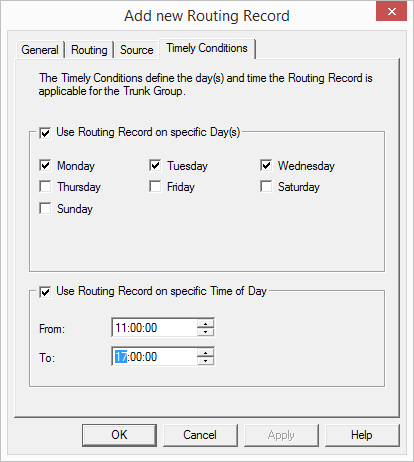The height and width of the screenshot is (462, 414).
Task: Switch to the General tab
Action: pyautogui.click(x=40, y=50)
